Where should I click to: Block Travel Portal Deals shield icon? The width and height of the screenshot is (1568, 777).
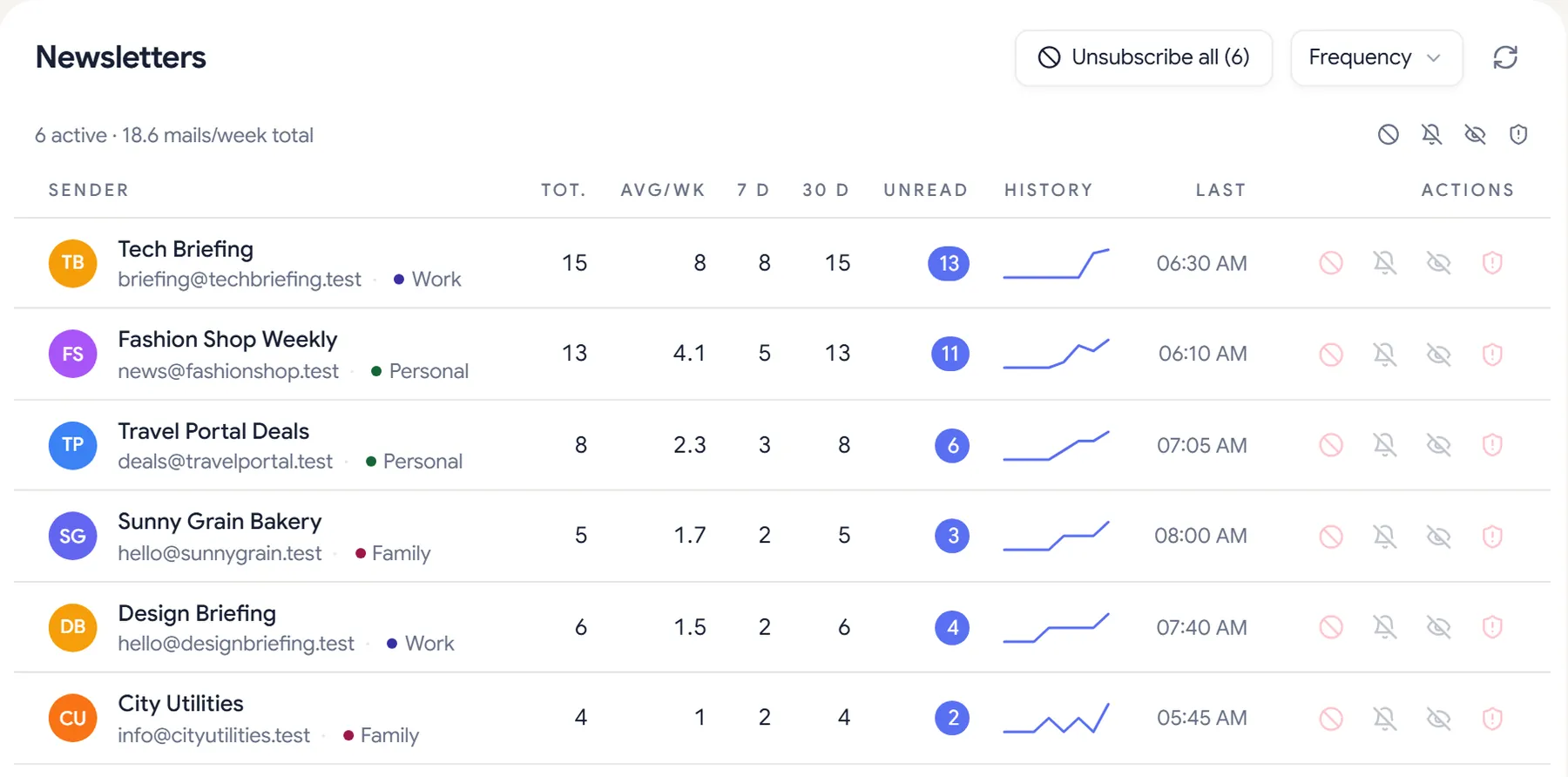(1492, 445)
